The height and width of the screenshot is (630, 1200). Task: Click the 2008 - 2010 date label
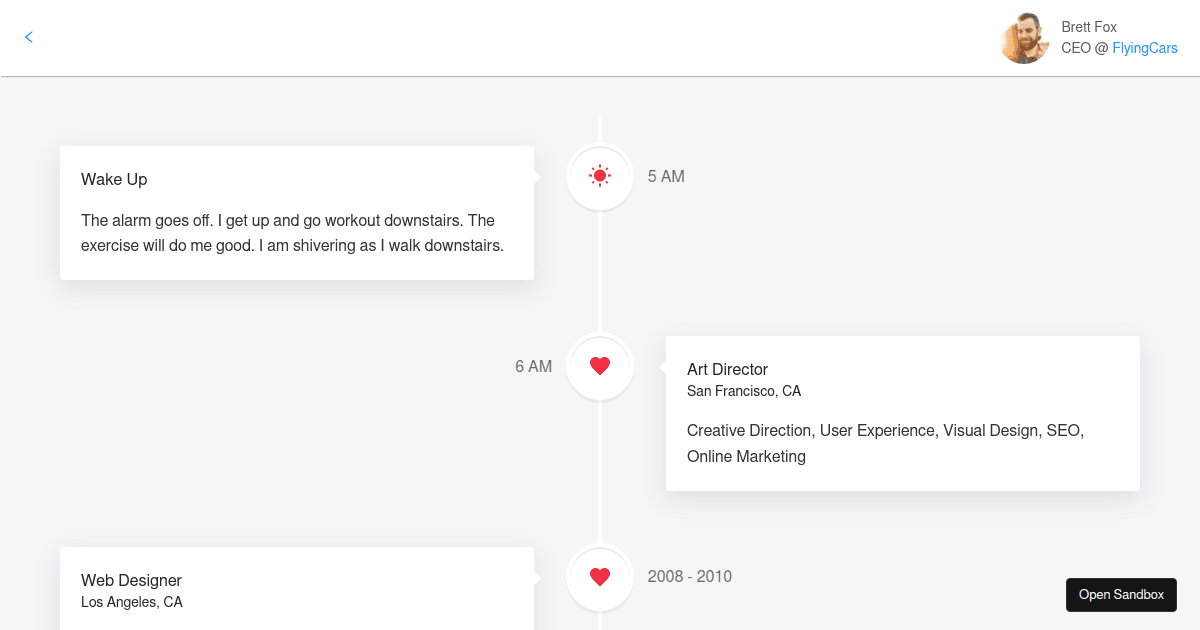tap(689, 576)
